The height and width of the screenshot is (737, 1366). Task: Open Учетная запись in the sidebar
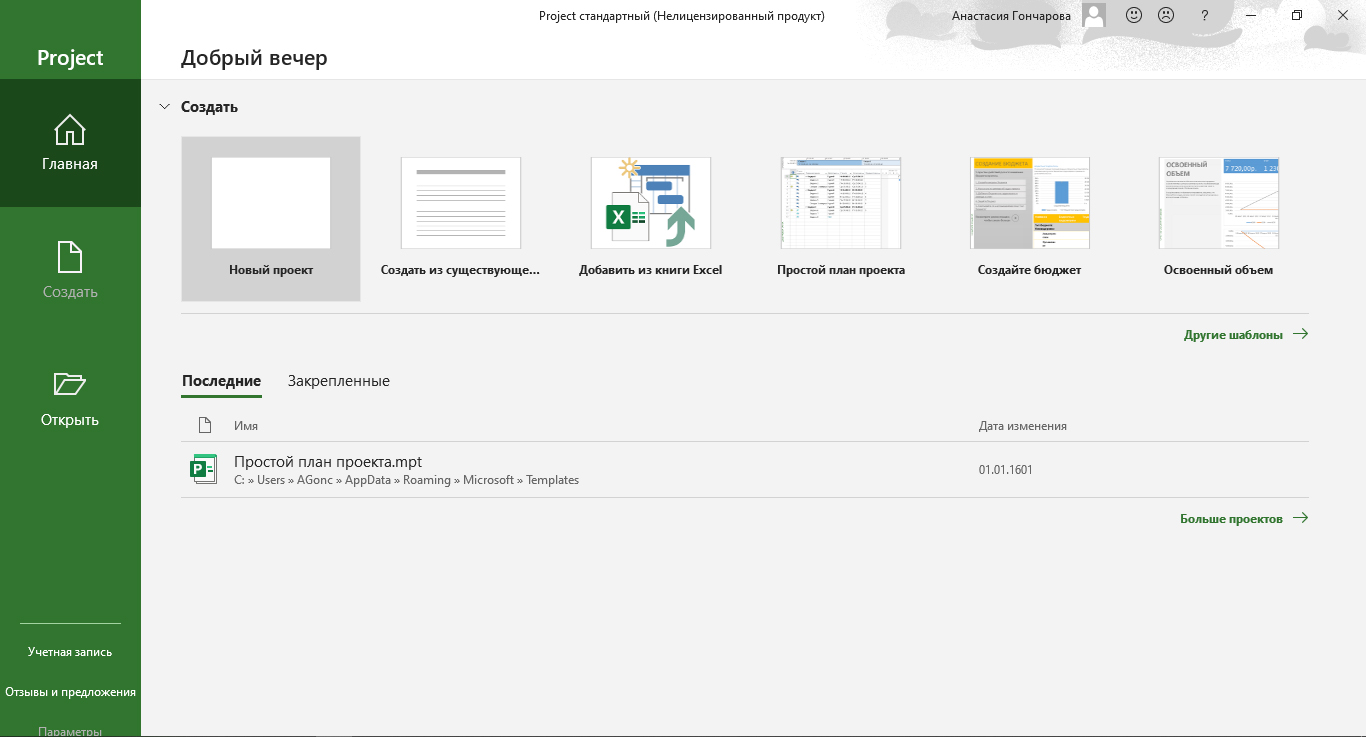pyautogui.click(x=70, y=652)
